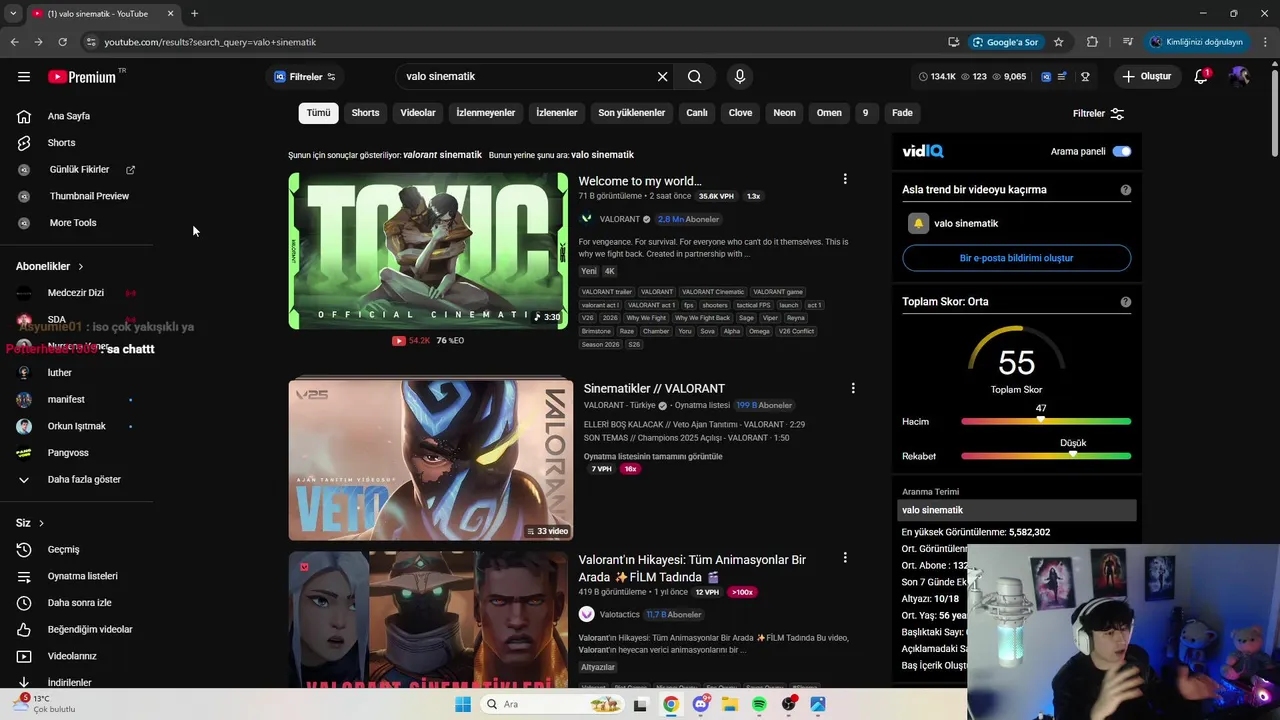Open Spotify from the taskbar
Image resolution: width=1280 pixels, height=720 pixels.
click(759, 704)
